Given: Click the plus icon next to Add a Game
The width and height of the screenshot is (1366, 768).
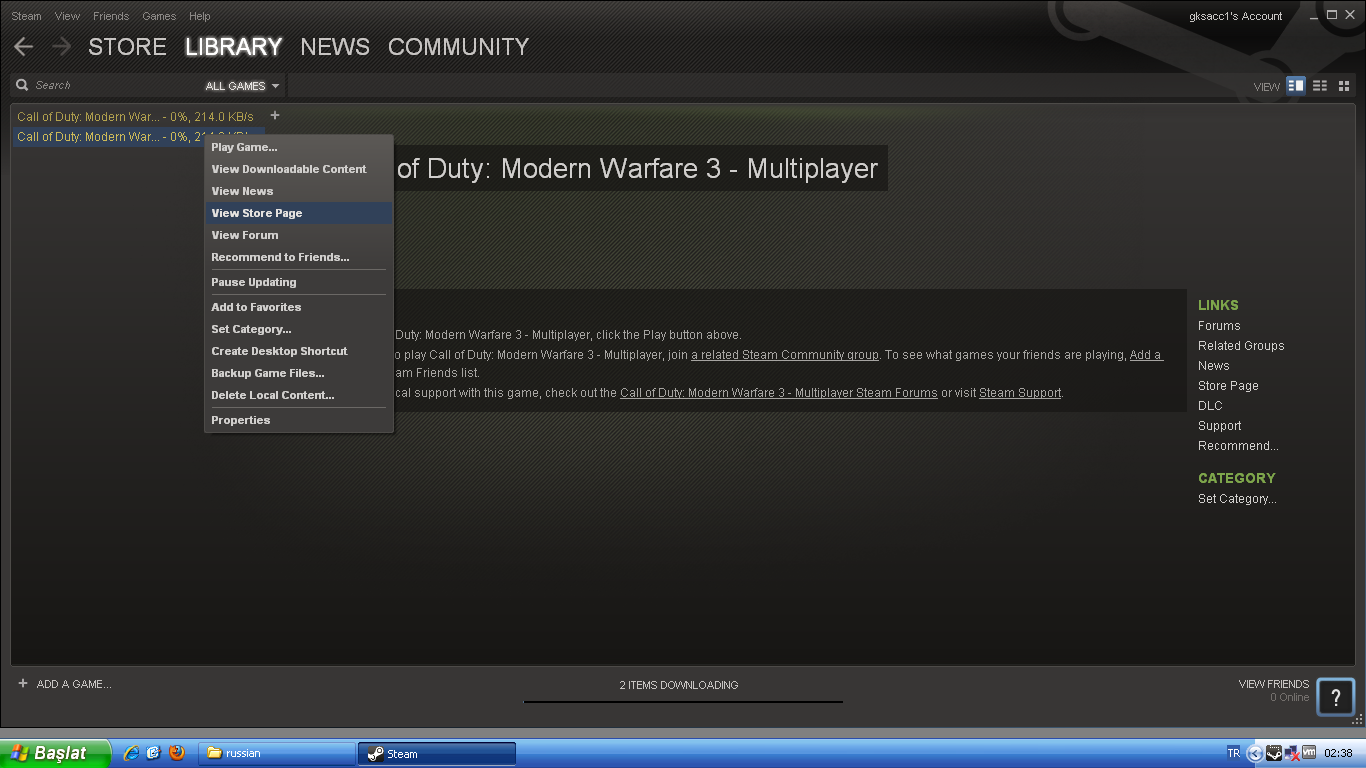Looking at the screenshot, I should tap(23, 684).
